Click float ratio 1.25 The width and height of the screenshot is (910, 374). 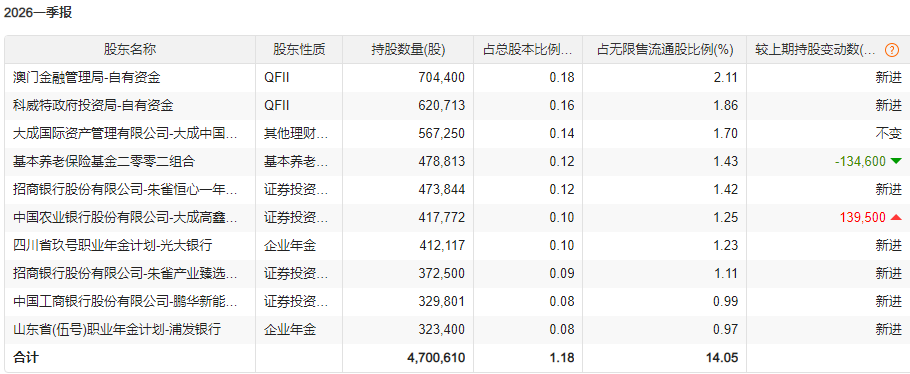726,217
